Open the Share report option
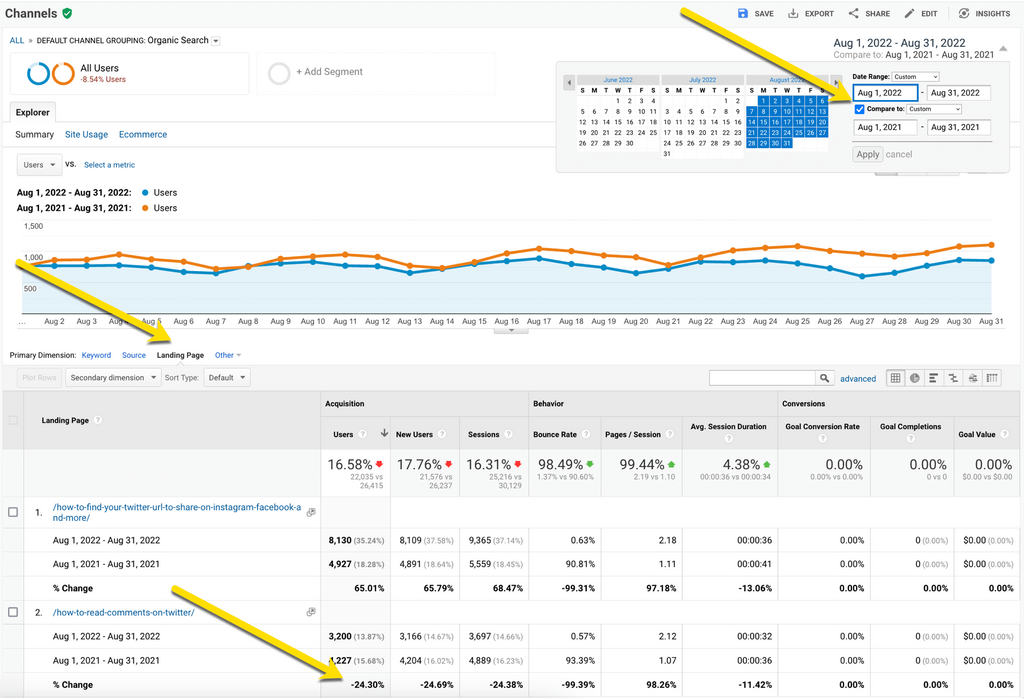 (853, 14)
